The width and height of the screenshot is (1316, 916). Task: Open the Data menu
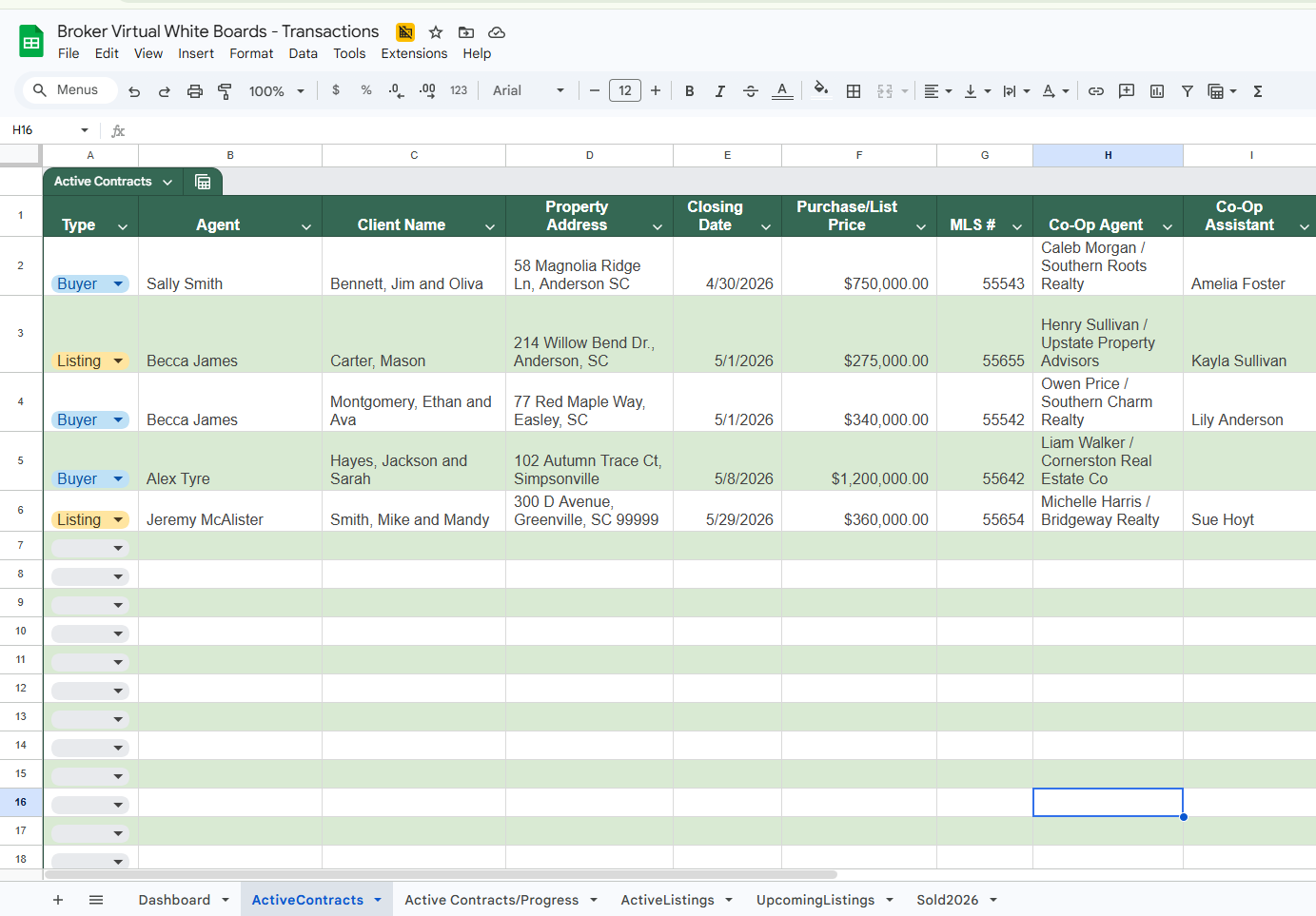click(x=304, y=53)
